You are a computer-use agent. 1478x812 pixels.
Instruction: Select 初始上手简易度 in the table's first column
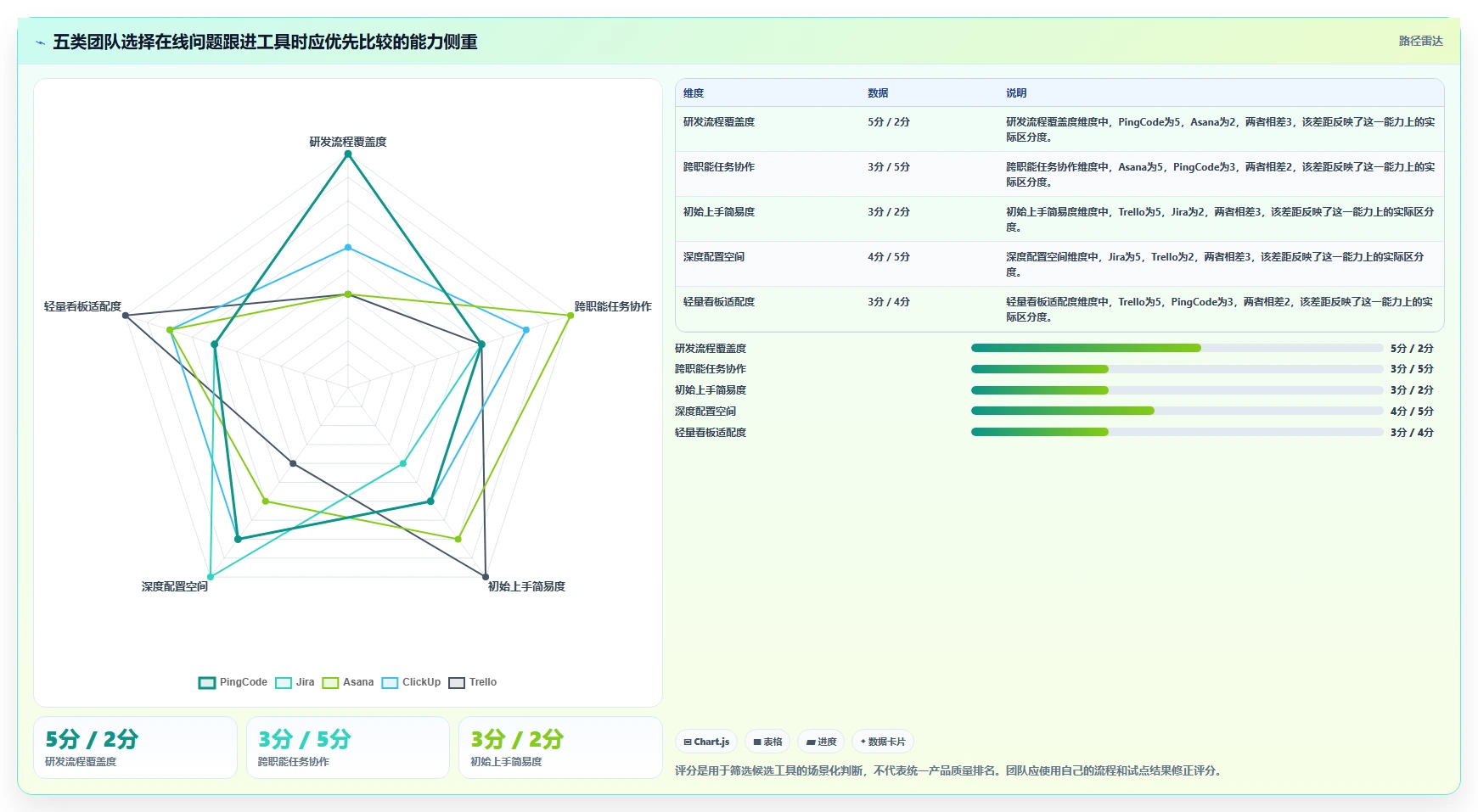[719, 212]
